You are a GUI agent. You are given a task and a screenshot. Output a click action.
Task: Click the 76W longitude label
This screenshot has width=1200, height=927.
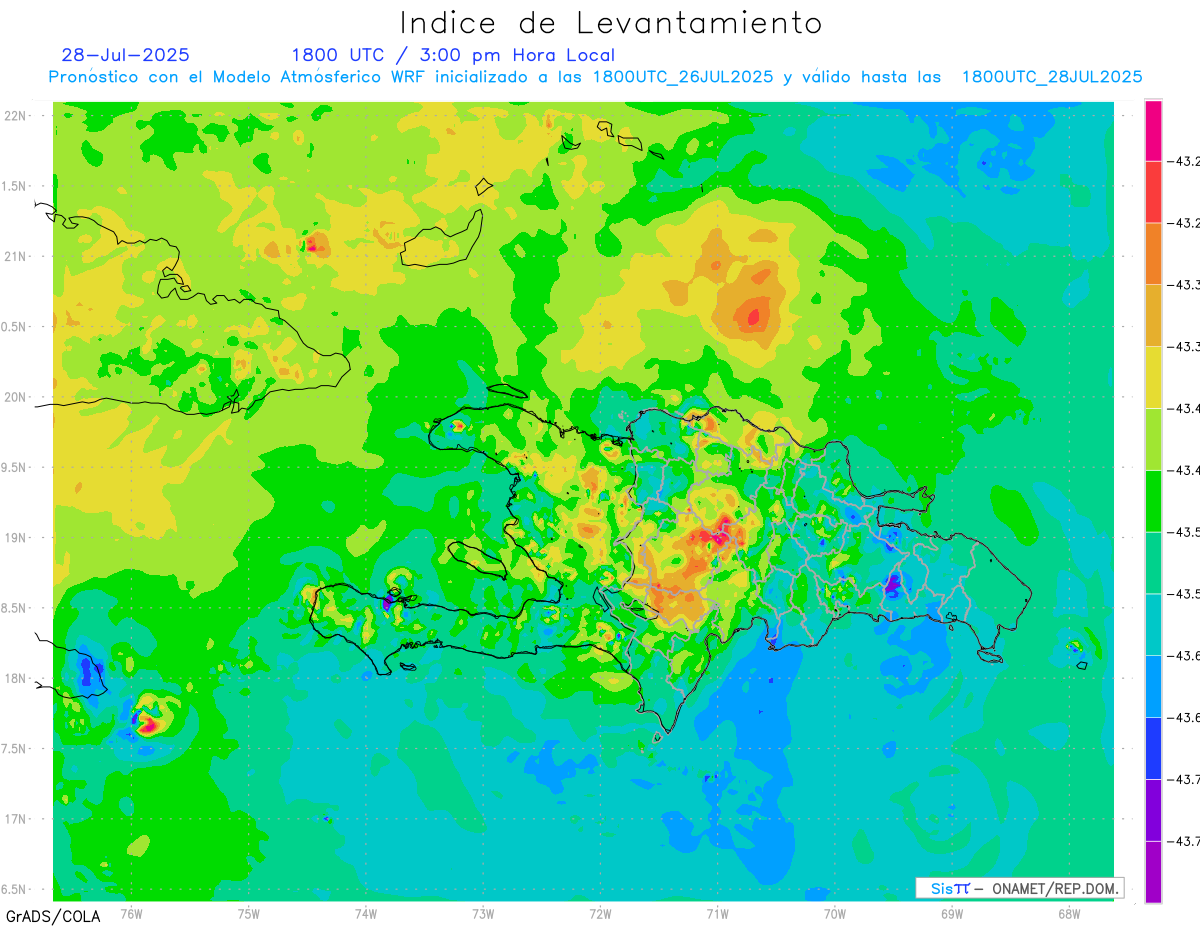[131, 913]
